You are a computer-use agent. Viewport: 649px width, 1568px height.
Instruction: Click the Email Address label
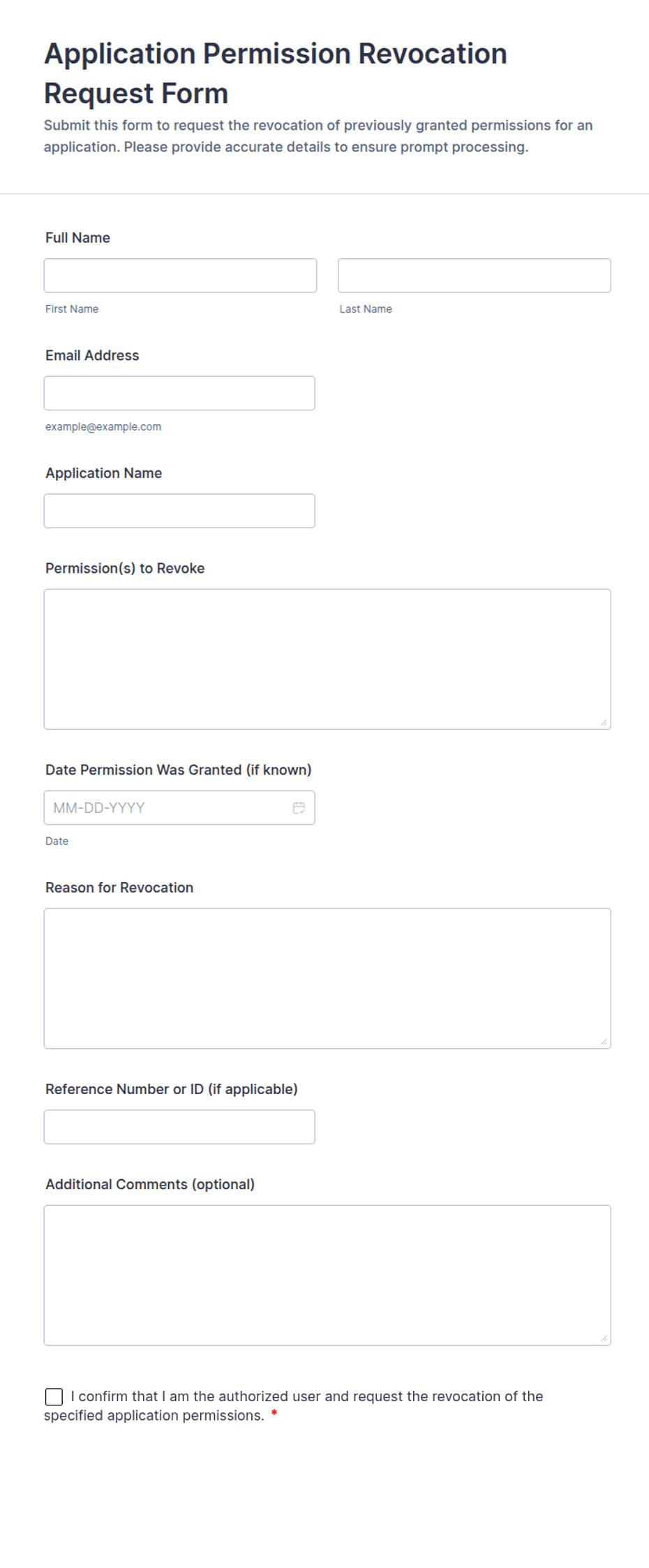pyautogui.click(x=92, y=355)
